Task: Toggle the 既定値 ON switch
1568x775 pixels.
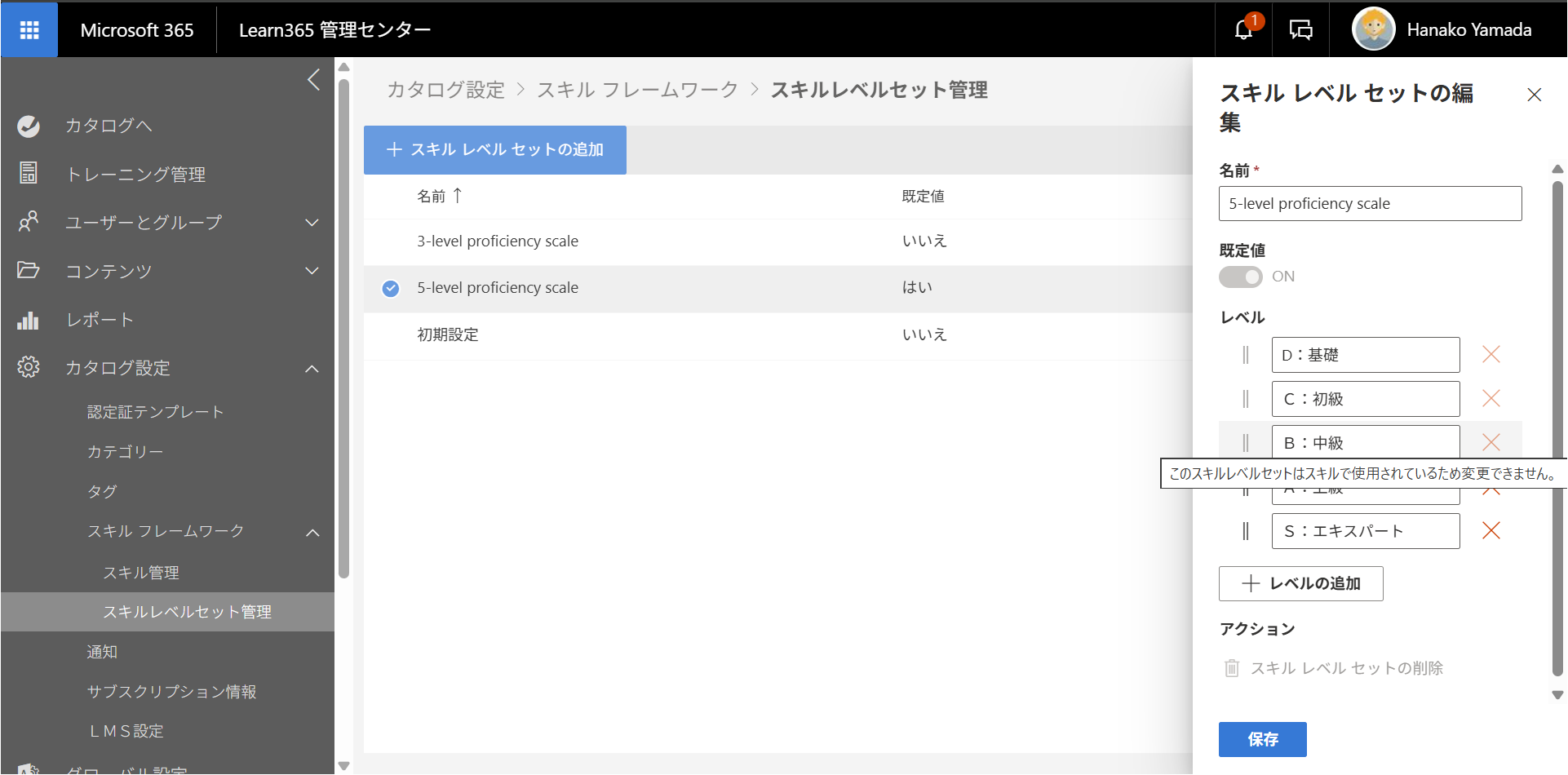Action: (x=1241, y=277)
